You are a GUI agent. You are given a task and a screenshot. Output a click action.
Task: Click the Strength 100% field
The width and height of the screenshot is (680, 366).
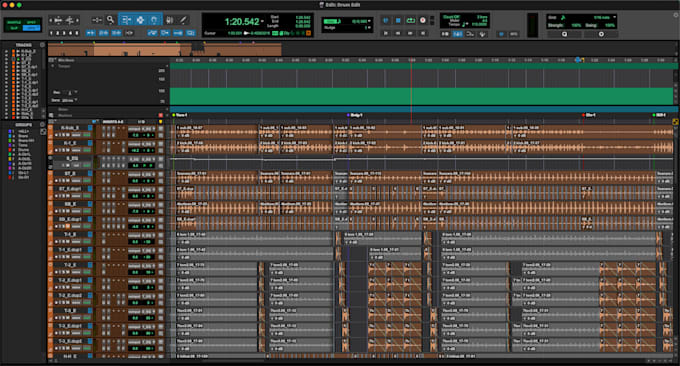coord(577,25)
